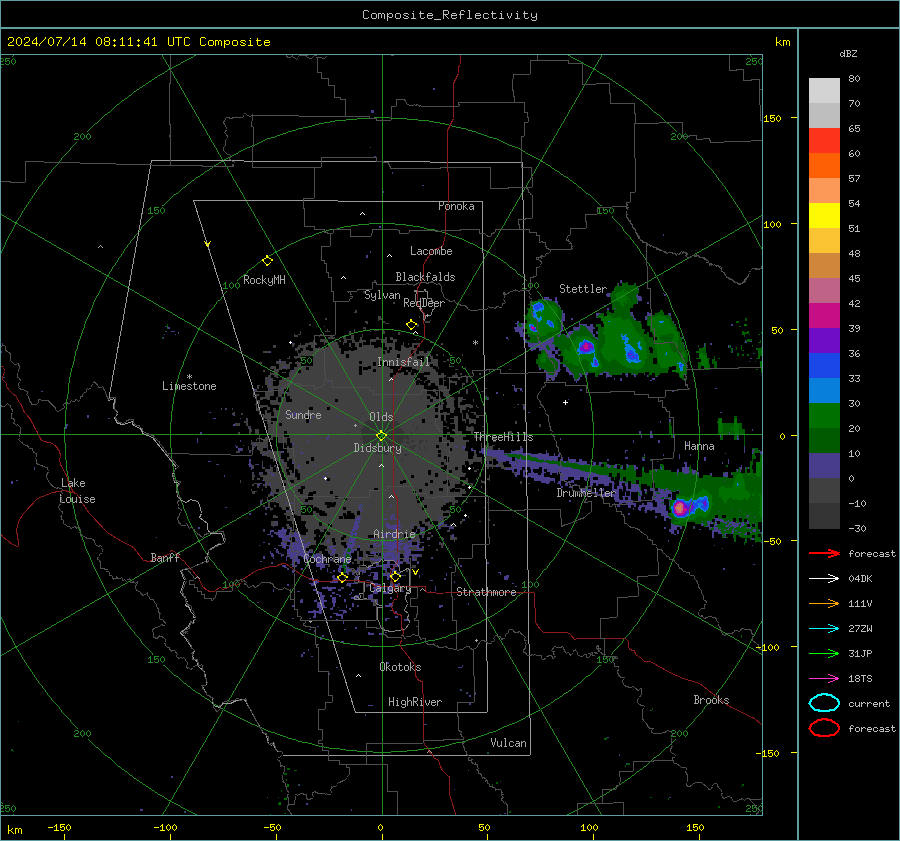Click the Okotoks label

400,667
